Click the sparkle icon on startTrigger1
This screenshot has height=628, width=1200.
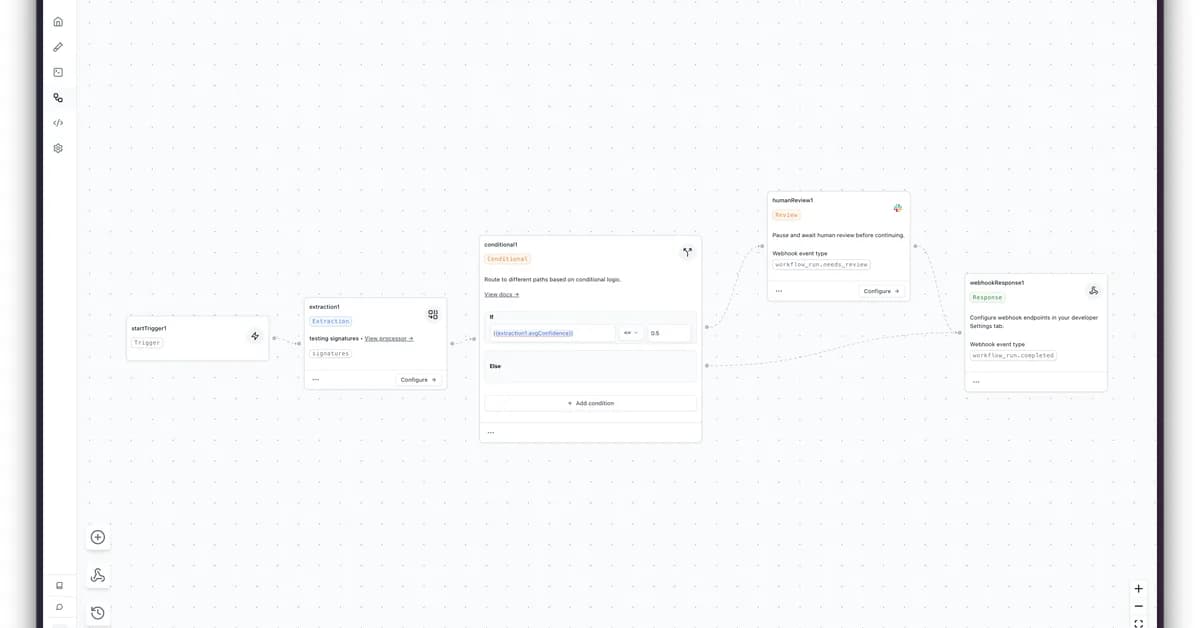click(x=255, y=337)
